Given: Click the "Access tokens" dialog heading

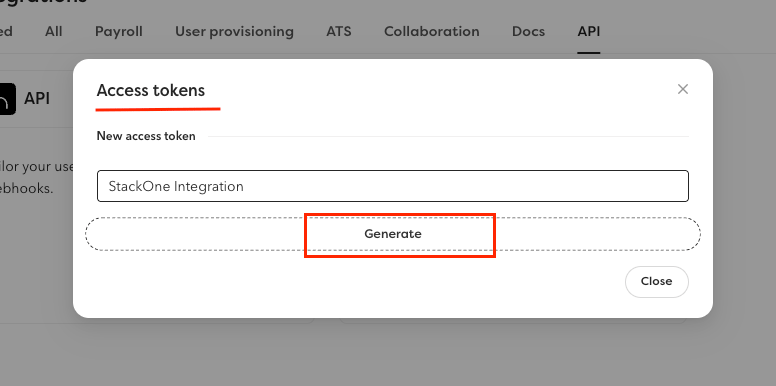Looking at the screenshot, I should (150, 91).
